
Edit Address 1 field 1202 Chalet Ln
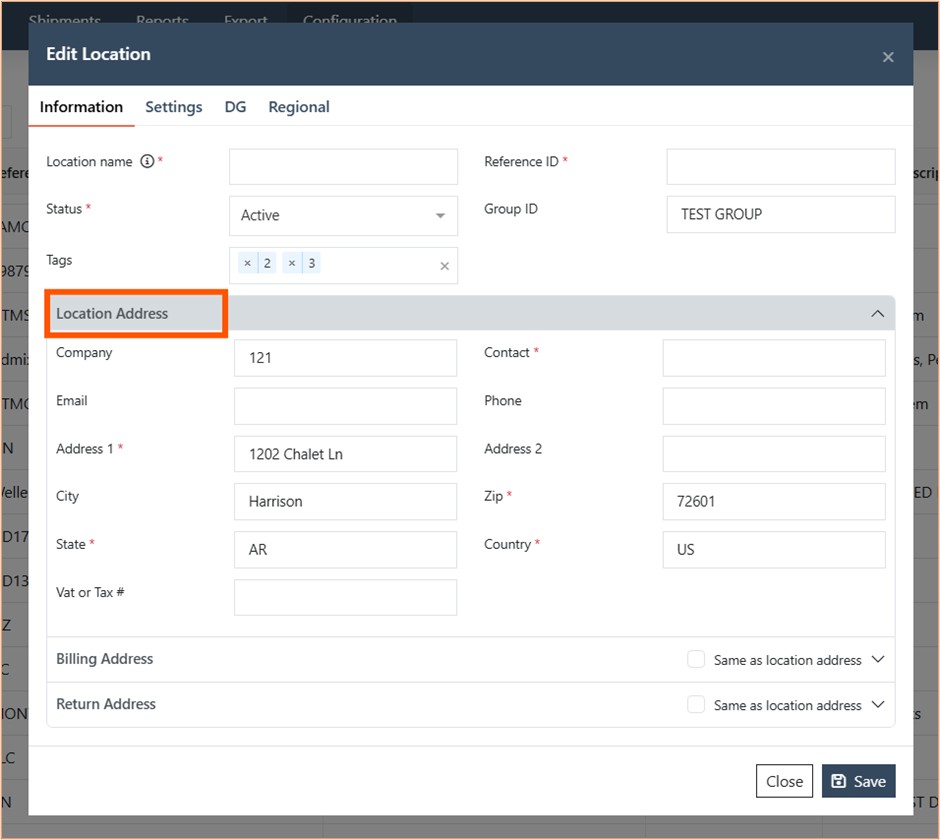(345, 454)
